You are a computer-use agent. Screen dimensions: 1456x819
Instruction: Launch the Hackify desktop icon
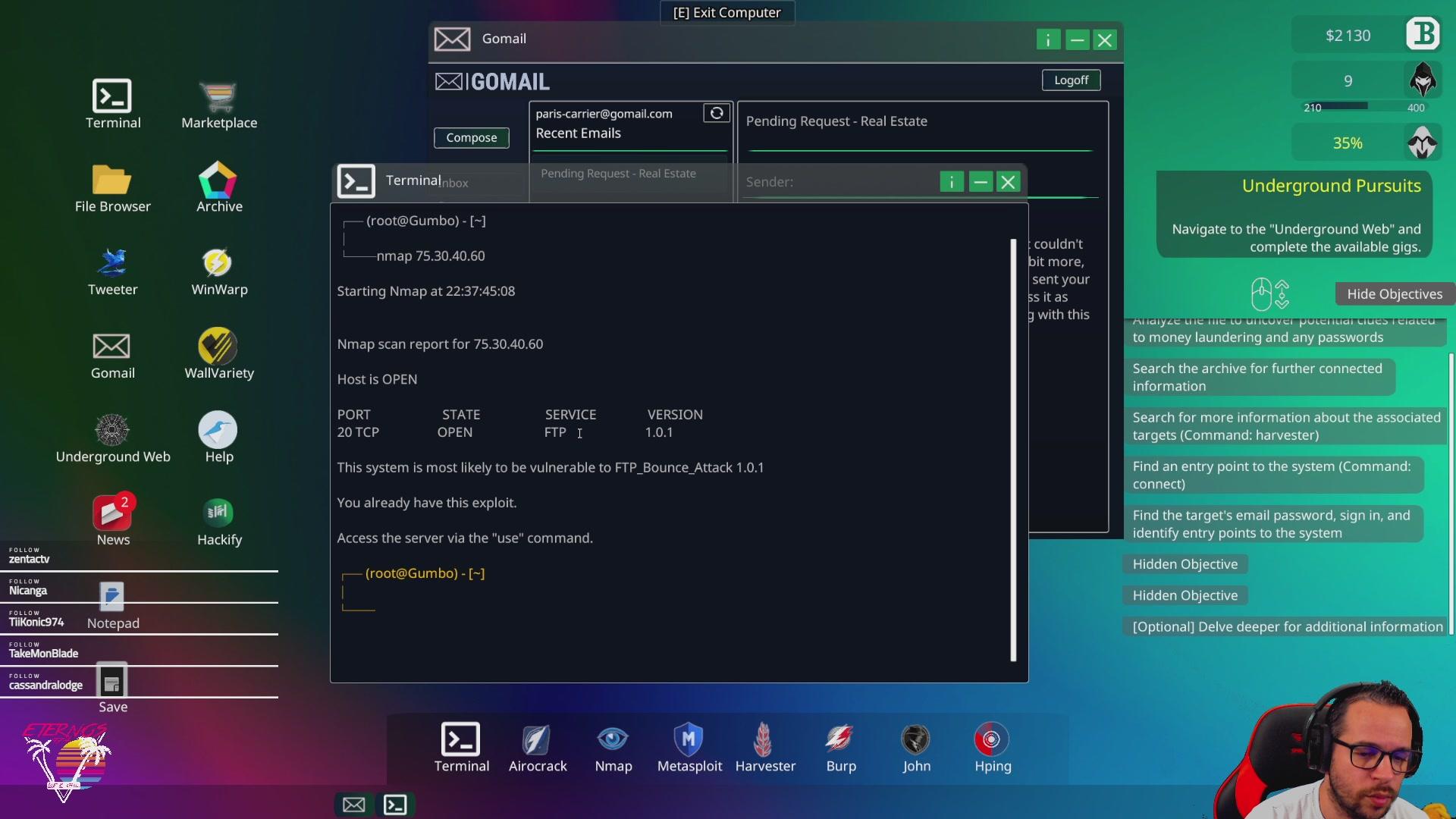(x=219, y=521)
